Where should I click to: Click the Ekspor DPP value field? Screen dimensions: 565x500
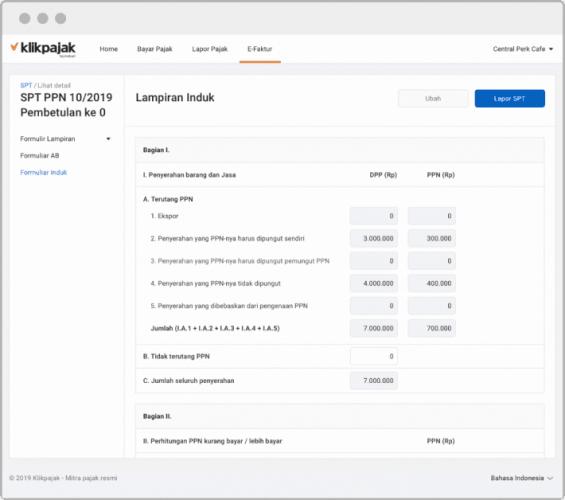[x=374, y=216]
